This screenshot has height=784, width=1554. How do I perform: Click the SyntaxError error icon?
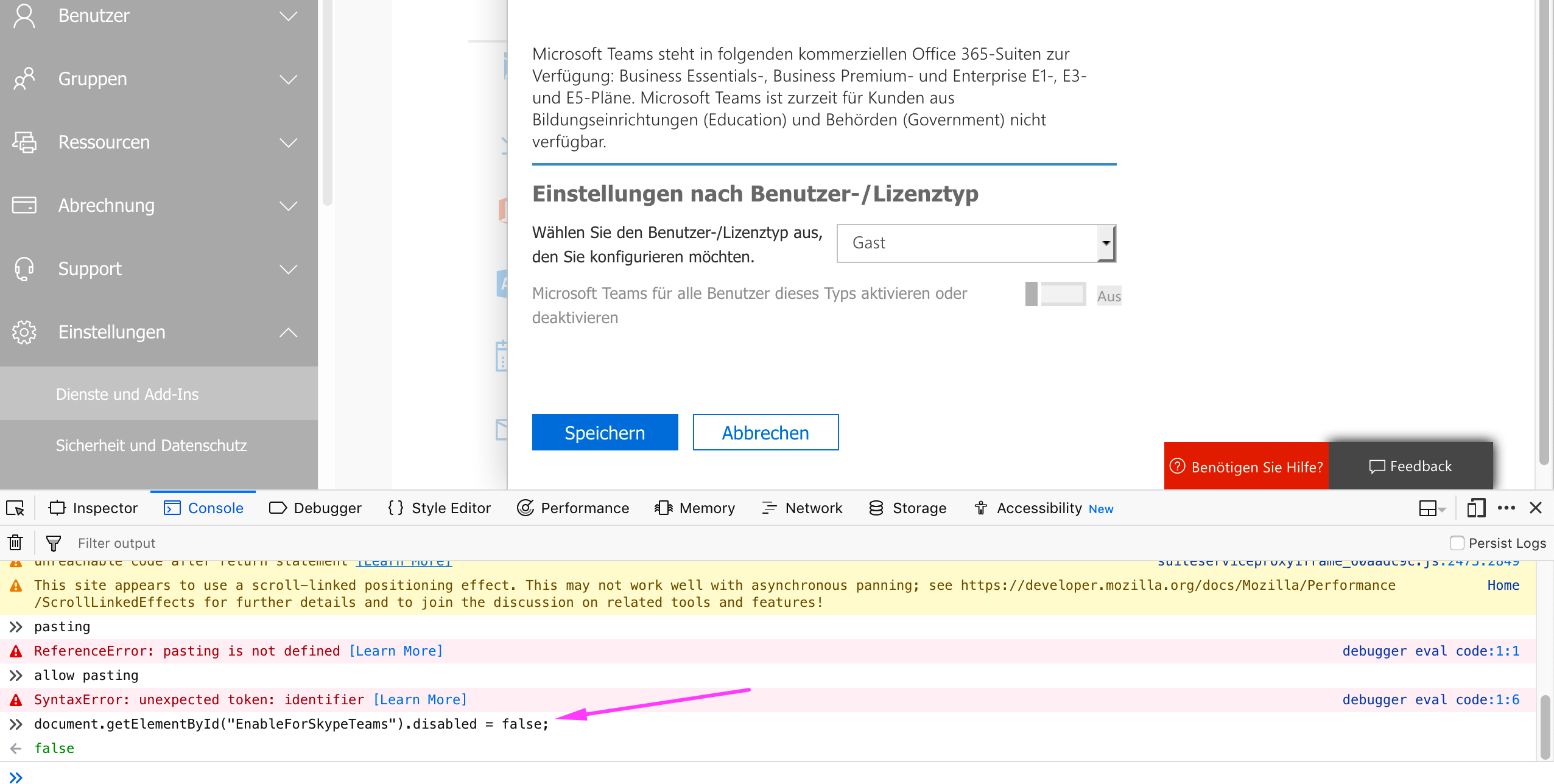point(16,700)
